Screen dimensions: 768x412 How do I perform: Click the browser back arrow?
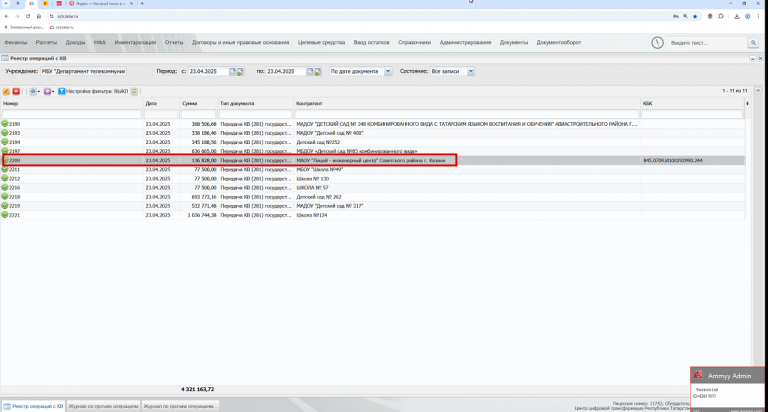pyautogui.click(x=6, y=16)
